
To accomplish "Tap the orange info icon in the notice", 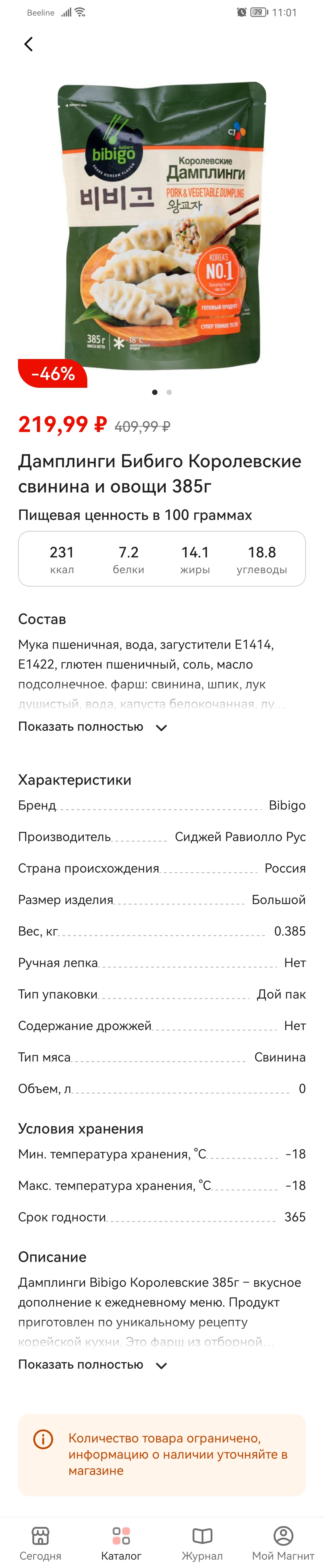I will (43, 1440).
